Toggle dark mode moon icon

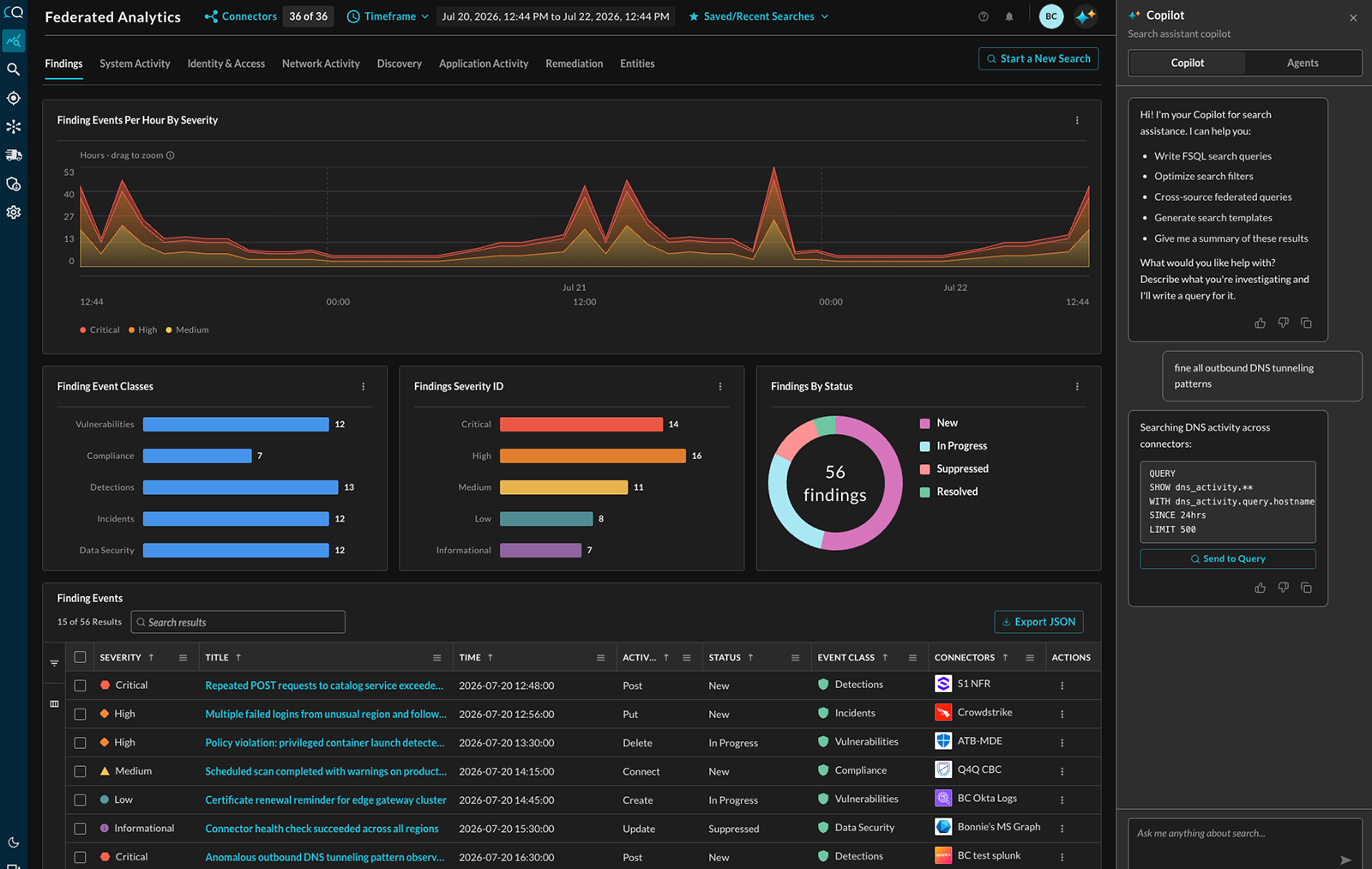13,842
